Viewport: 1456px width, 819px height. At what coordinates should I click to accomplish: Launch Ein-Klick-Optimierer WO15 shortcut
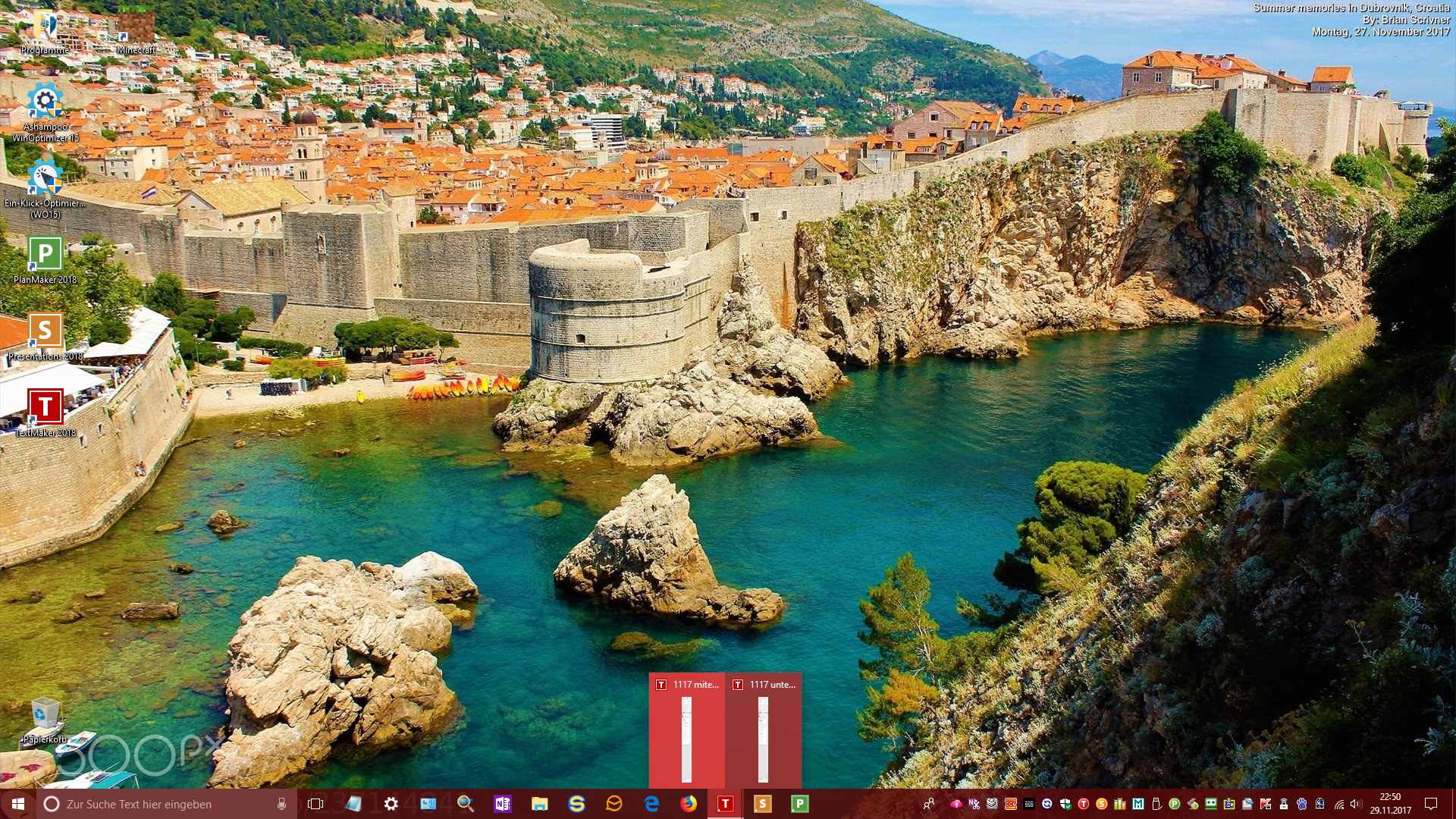(45, 177)
